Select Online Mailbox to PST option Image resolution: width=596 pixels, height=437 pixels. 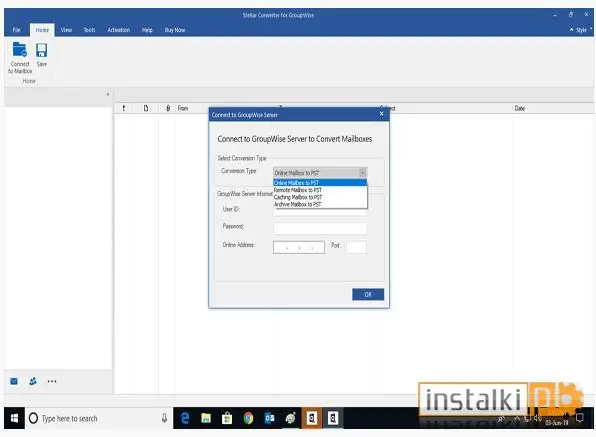pyautogui.click(x=320, y=183)
